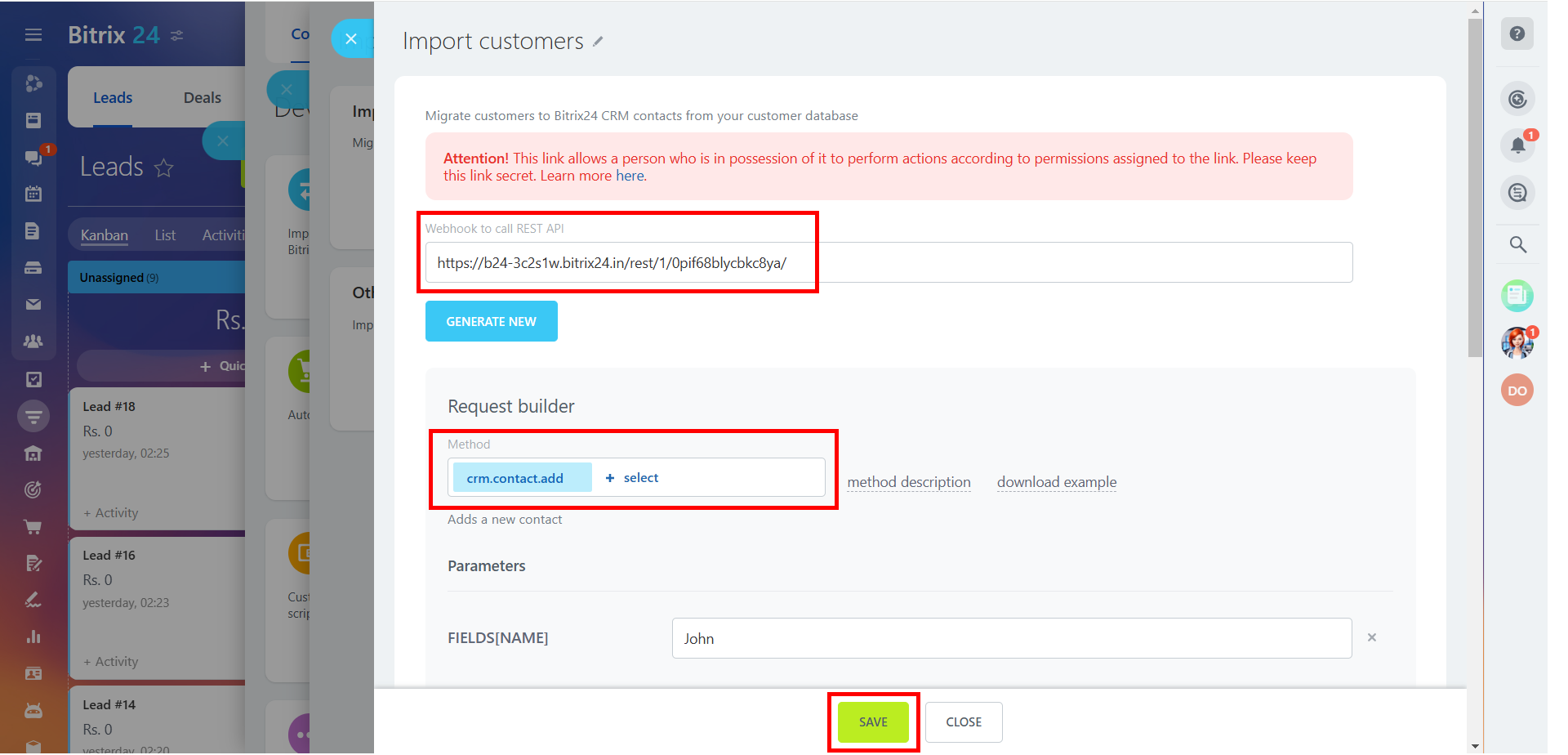This screenshot has width=1568, height=755.
Task: Open the Workgroups people icon in sidebar
Action: (33, 341)
